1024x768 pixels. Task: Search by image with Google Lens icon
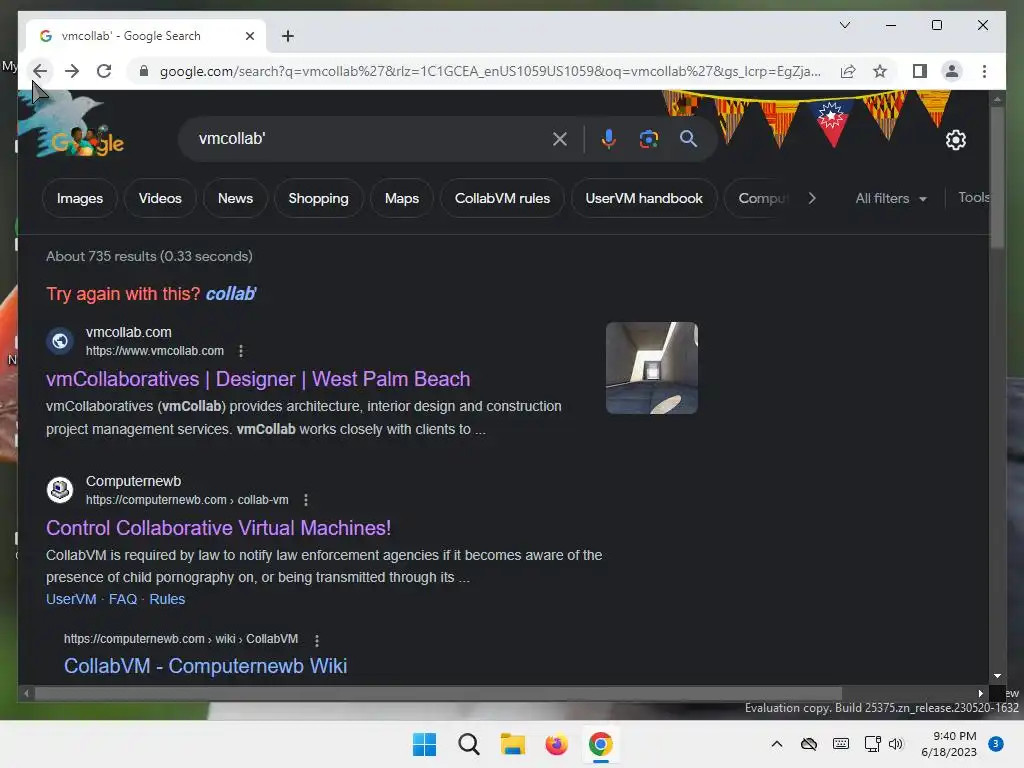(648, 139)
